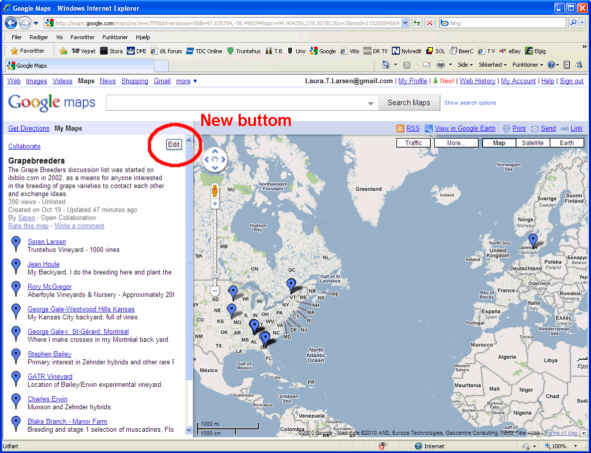The height and width of the screenshot is (453, 591).
Task: Open the eBay favorite in favorites bar
Action: pos(510,51)
